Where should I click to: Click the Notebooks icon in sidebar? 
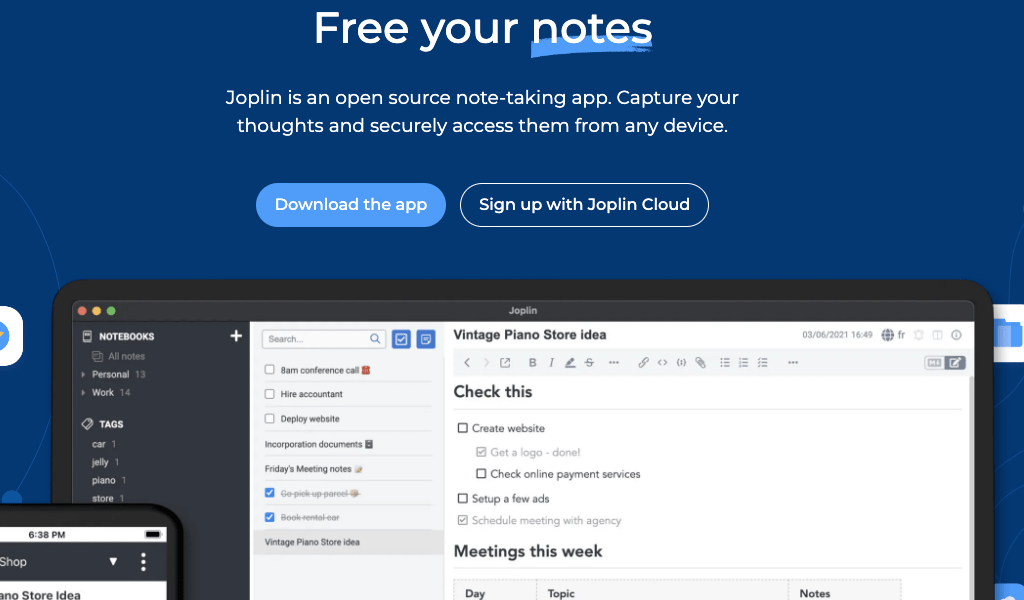click(x=87, y=336)
